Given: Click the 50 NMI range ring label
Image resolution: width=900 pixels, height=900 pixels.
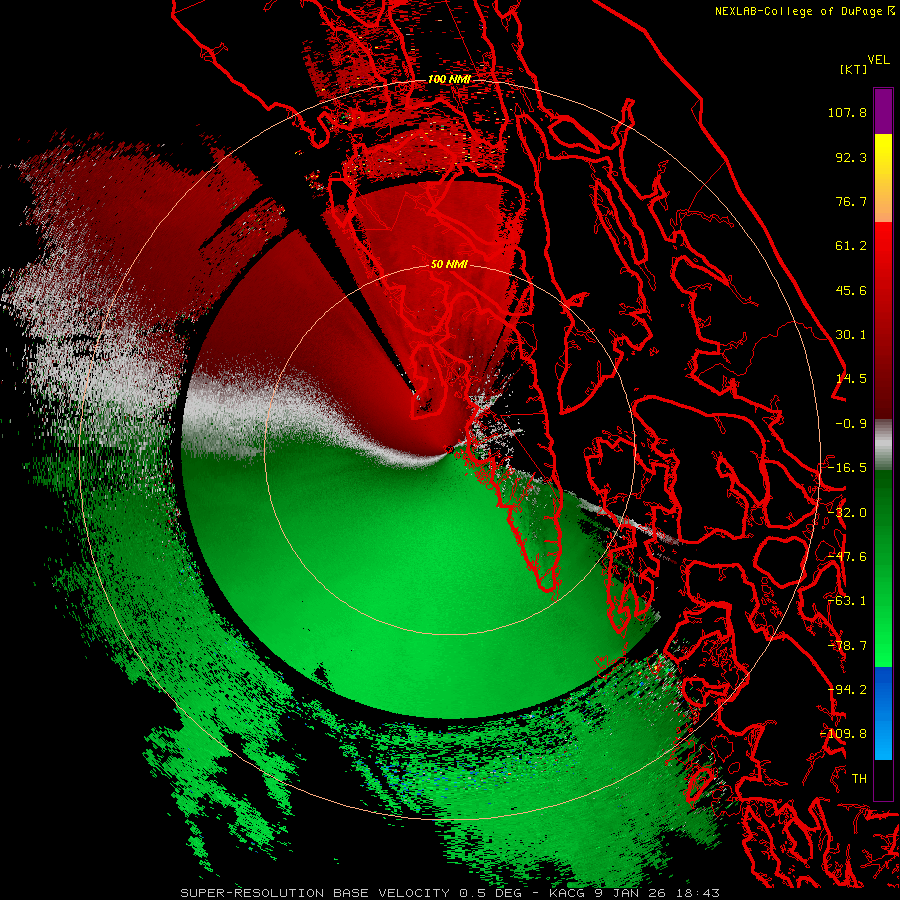Looking at the screenshot, I should point(449,264).
